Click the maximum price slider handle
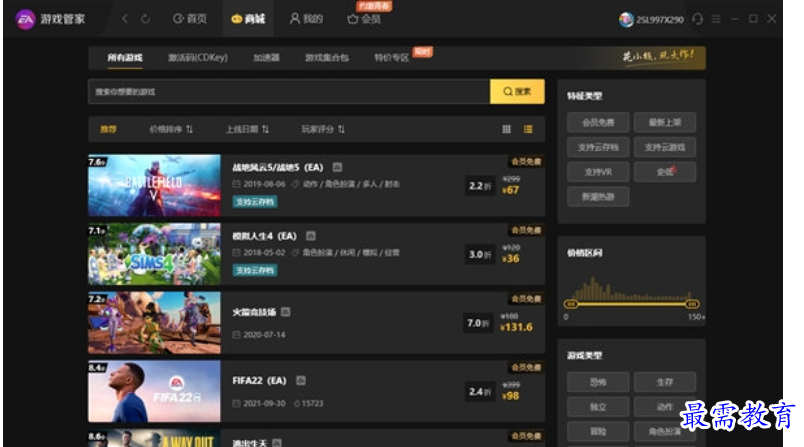The height and width of the screenshot is (447, 804). click(x=692, y=304)
